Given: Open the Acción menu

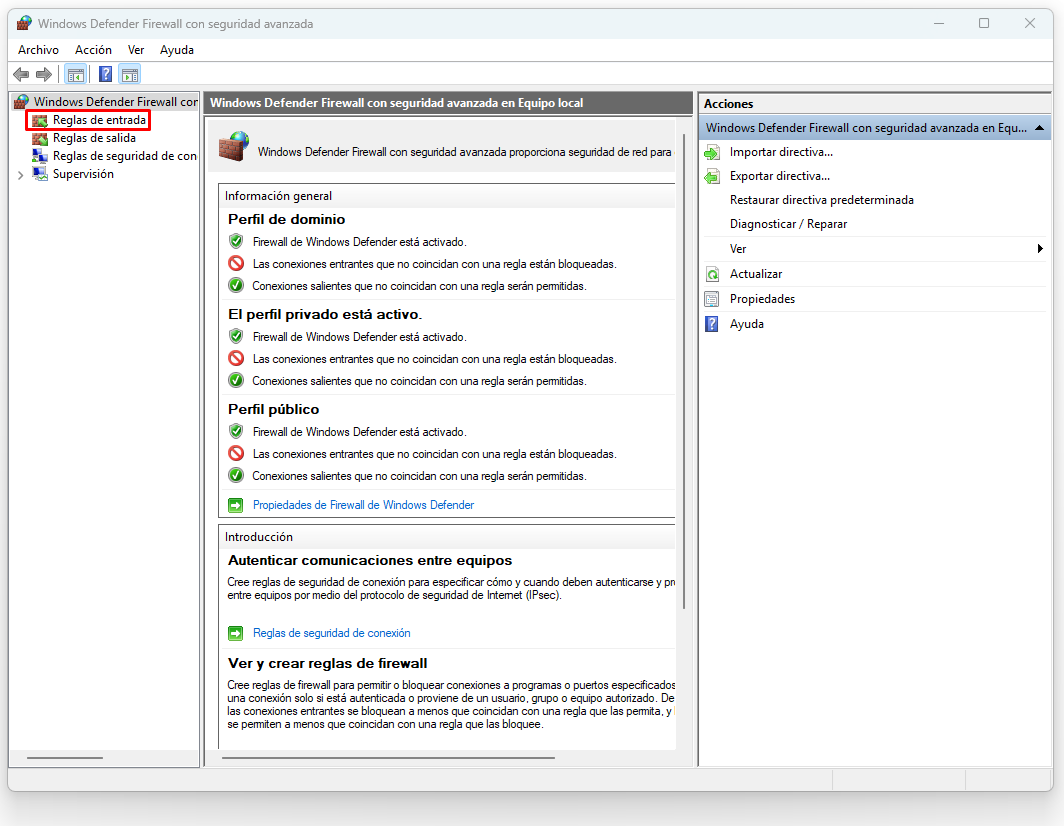Looking at the screenshot, I should point(93,50).
